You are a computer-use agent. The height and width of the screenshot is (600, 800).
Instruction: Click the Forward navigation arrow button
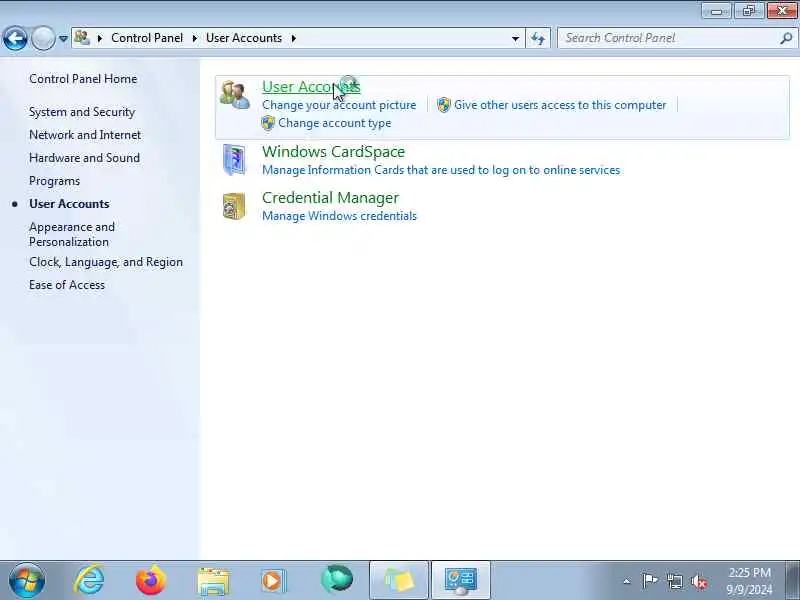click(43, 38)
